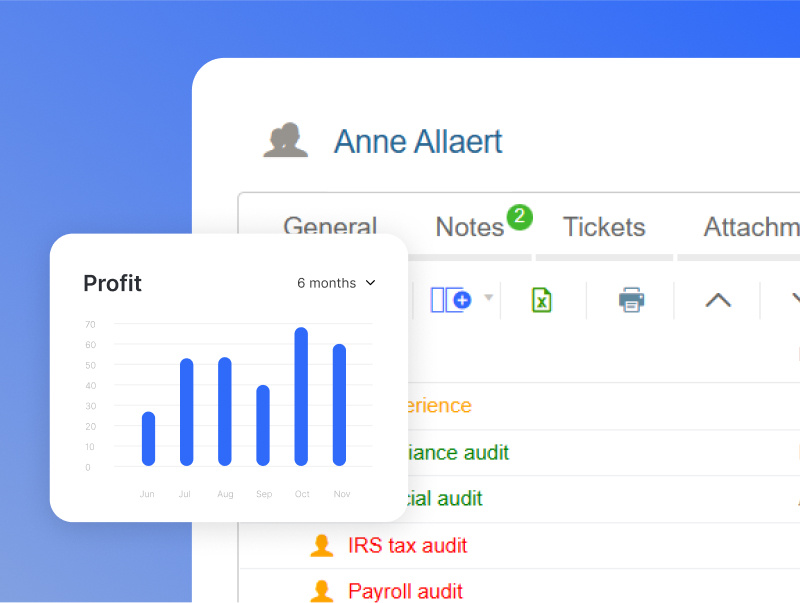Select the Nov bar in the Profit chart
Screen dimensions: 800x603
(x=339, y=405)
